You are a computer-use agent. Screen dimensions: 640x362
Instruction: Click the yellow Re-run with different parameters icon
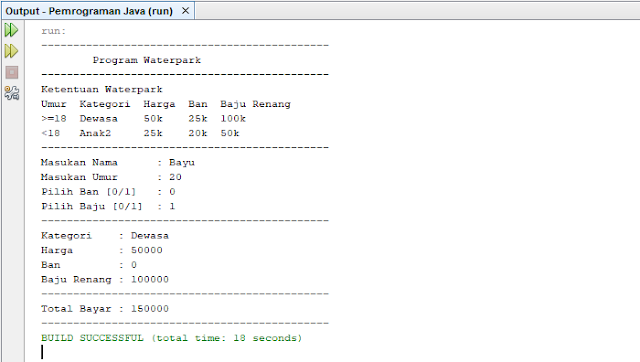(11, 51)
